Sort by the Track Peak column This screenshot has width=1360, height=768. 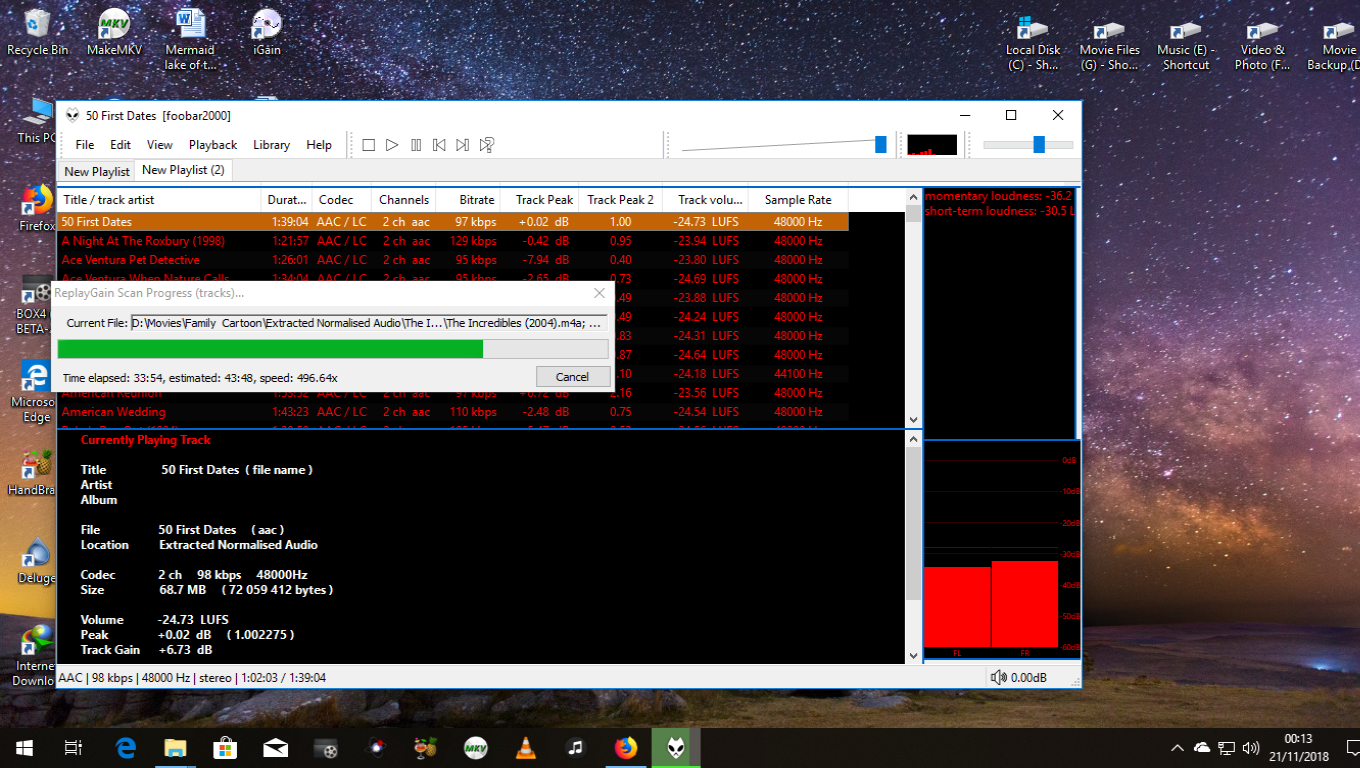coord(540,200)
